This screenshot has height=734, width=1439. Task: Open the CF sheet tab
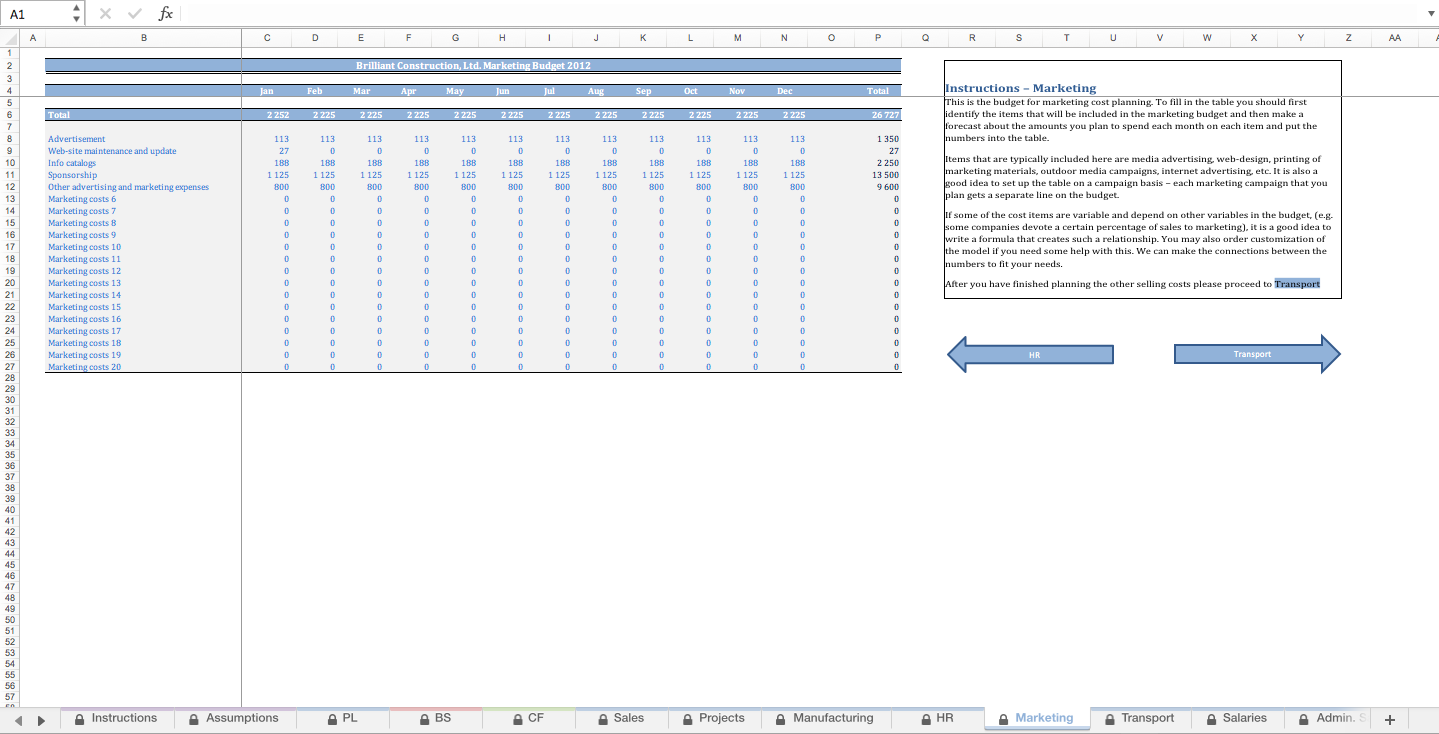(528, 718)
